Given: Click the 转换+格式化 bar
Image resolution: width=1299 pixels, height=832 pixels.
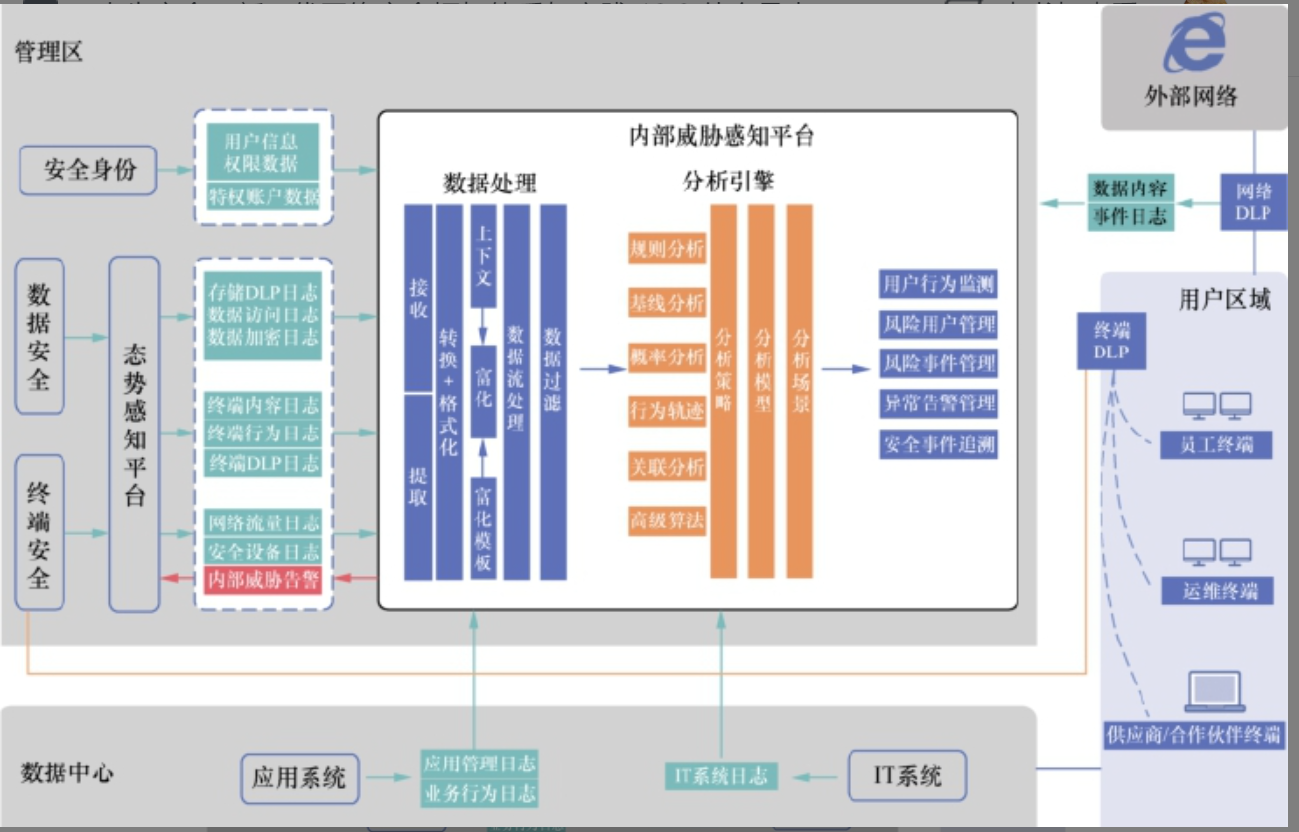Looking at the screenshot, I should 449,392.
